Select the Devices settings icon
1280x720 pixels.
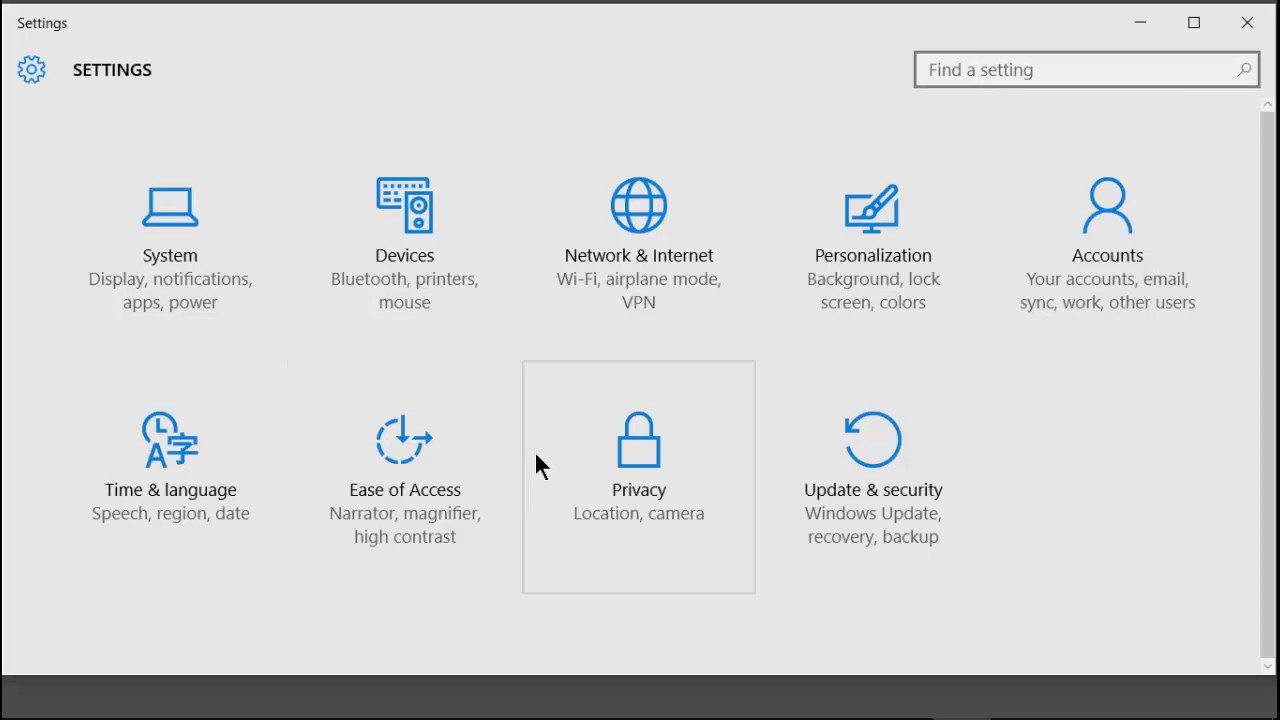click(404, 206)
